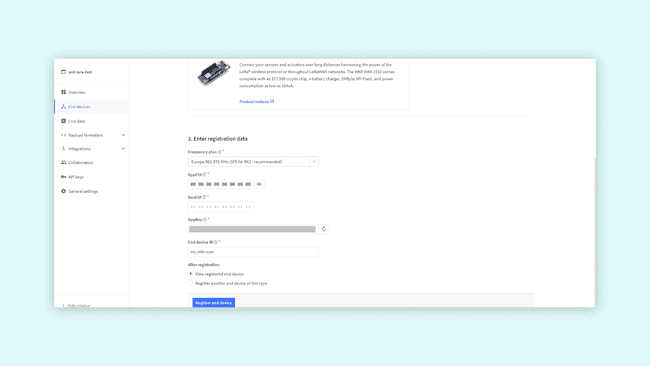Viewport: 650px width, 366px height.
Task: Focus the End device ID field
Action: coord(253,252)
